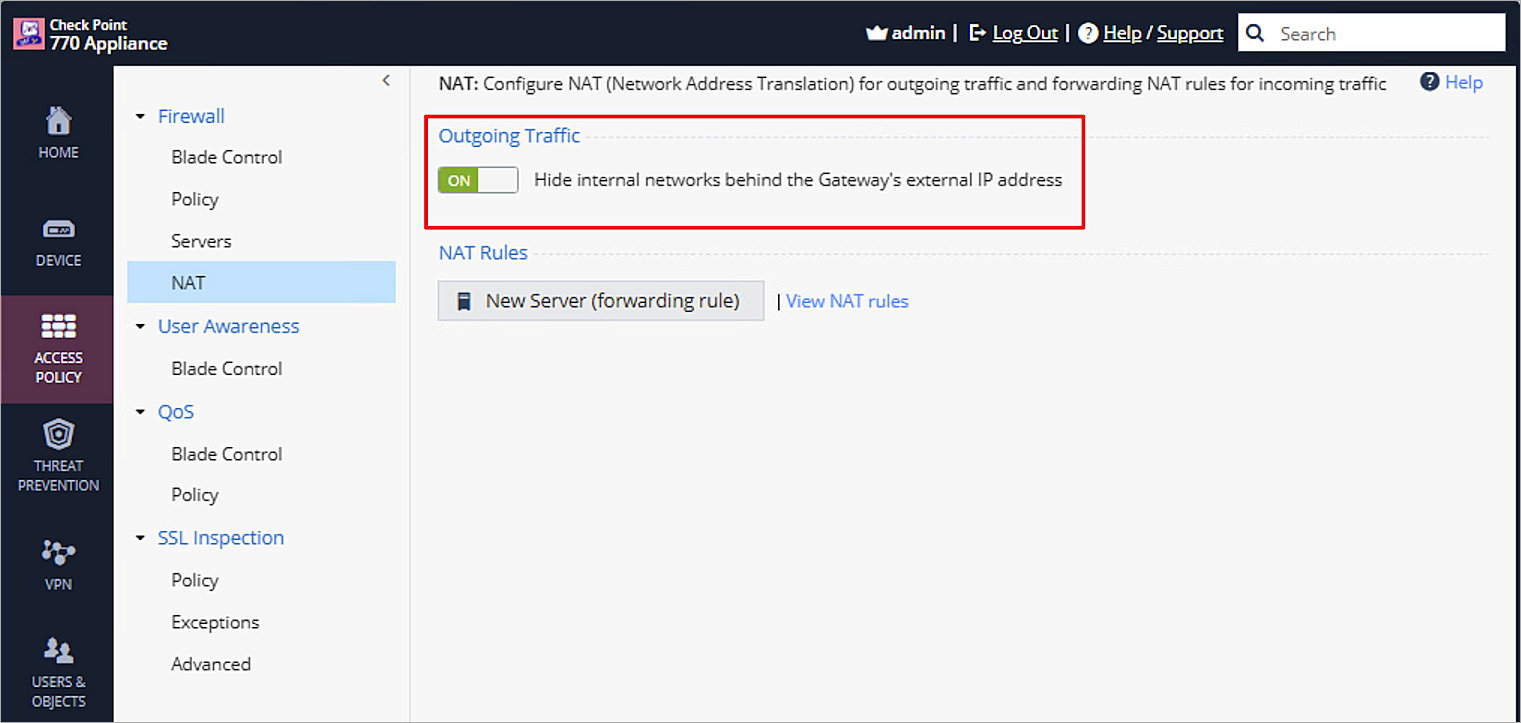This screenshot has width=1521, height=723.
Task: Collapse the User Awareness tree
Action: click(140, 326)
